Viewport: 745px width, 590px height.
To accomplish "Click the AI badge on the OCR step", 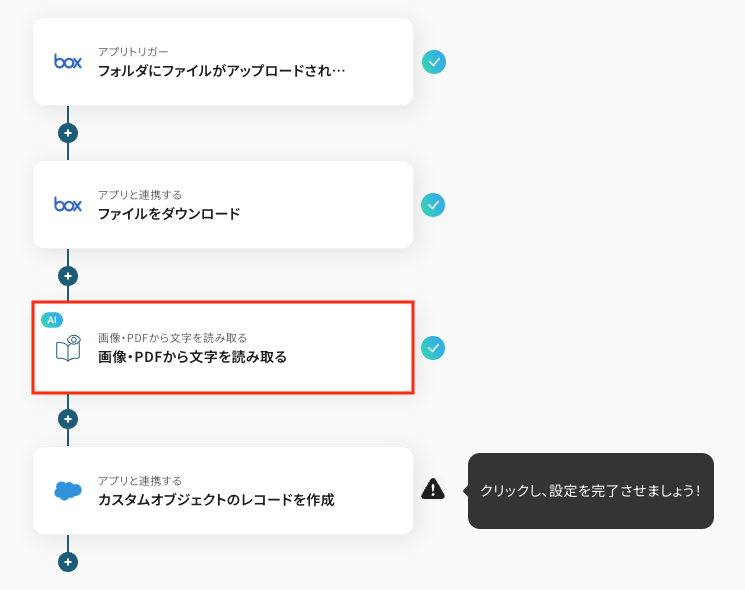I will click(x=52, y=320).
